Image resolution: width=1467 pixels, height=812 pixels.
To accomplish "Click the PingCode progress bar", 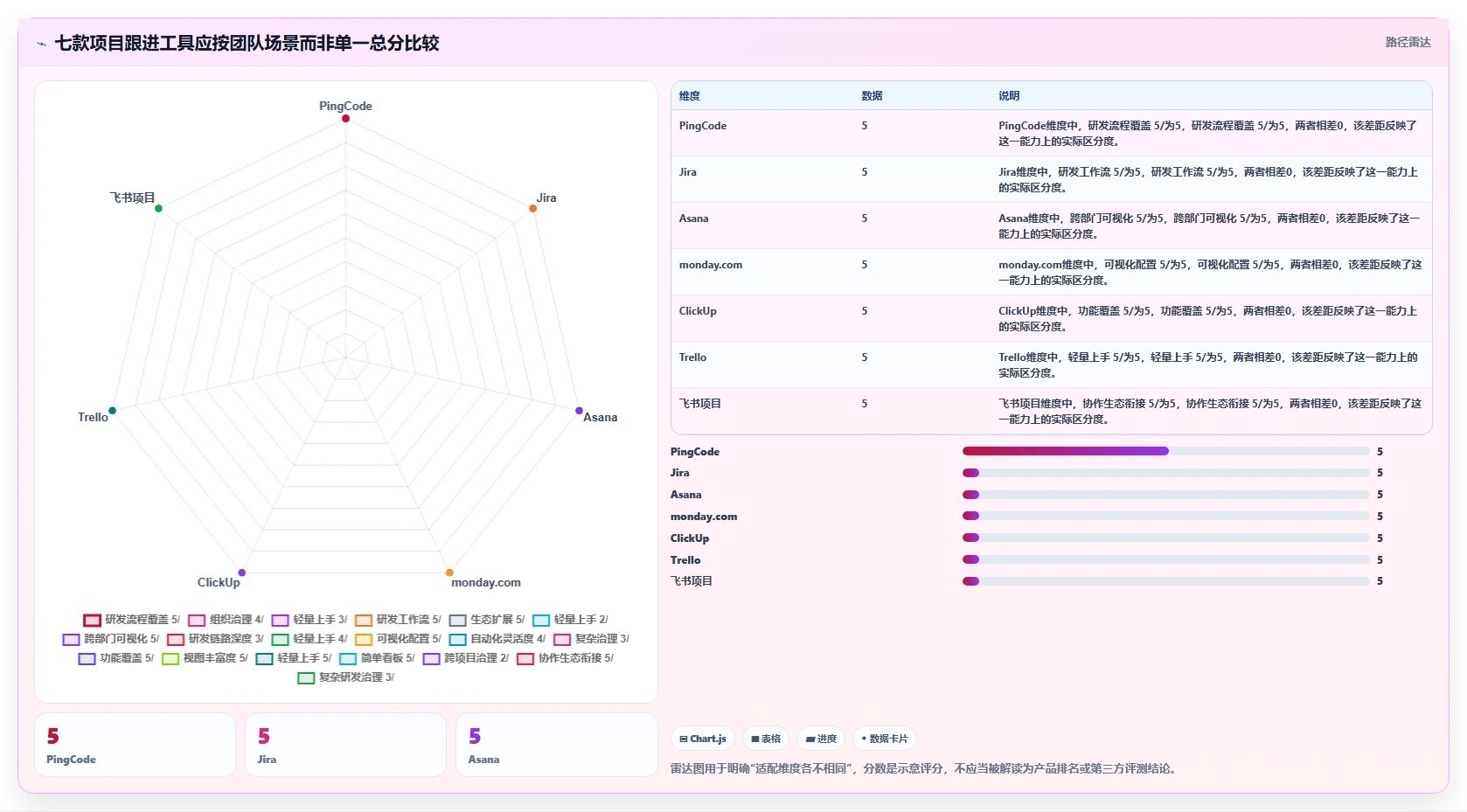I will pyautogui.click(x=1165, y=451).
